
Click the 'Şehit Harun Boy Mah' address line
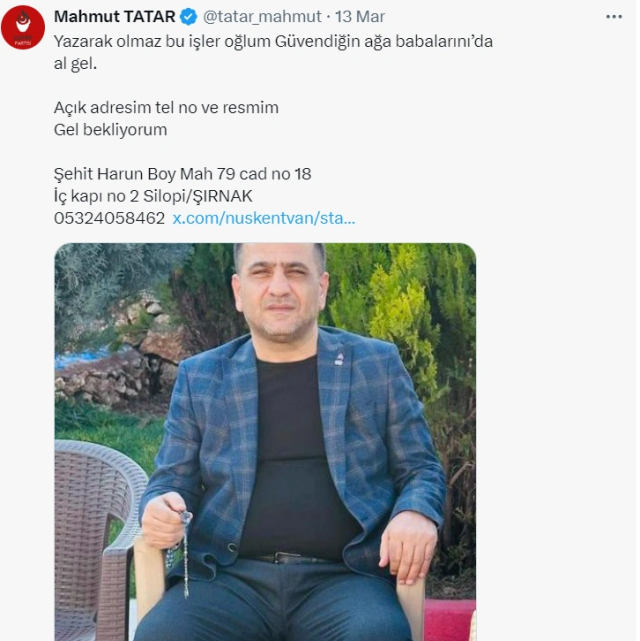tap(182, 174)
